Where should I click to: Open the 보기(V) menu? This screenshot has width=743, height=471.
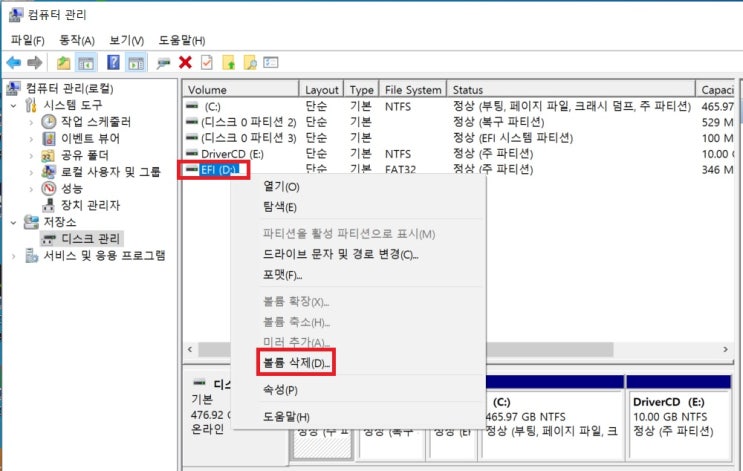pos(127,40)
